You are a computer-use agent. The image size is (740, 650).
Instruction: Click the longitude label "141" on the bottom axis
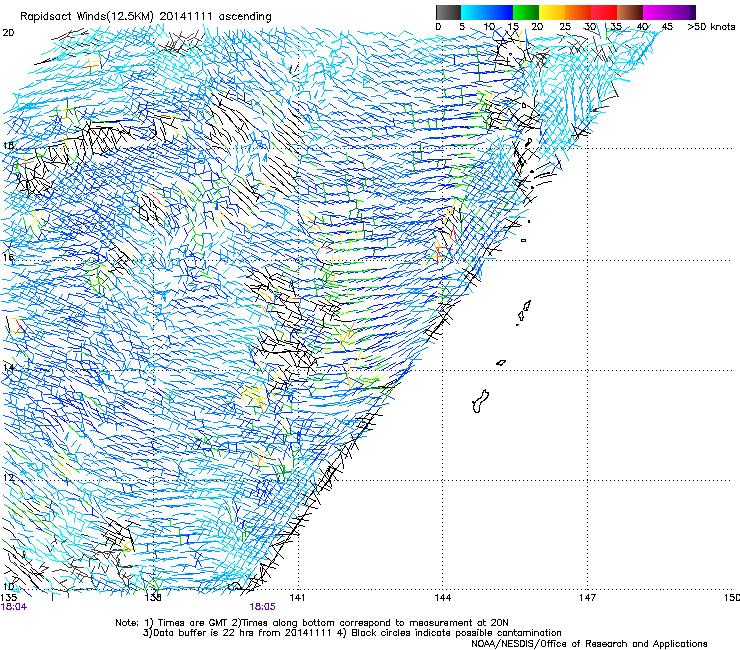[x=297, y=598]
